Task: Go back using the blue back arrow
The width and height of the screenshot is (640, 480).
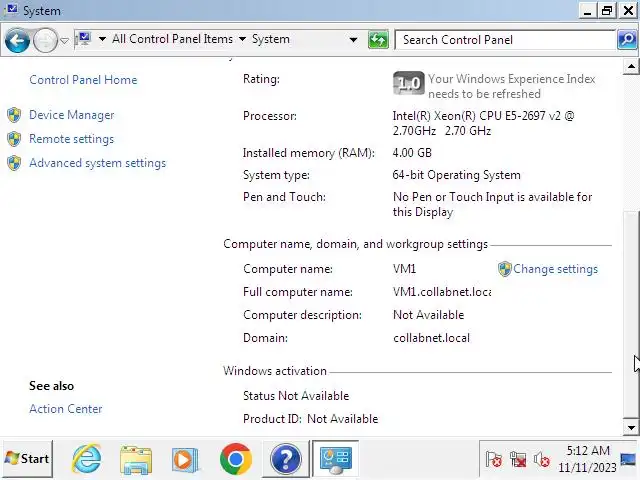Action: click(x=17, y=40)
